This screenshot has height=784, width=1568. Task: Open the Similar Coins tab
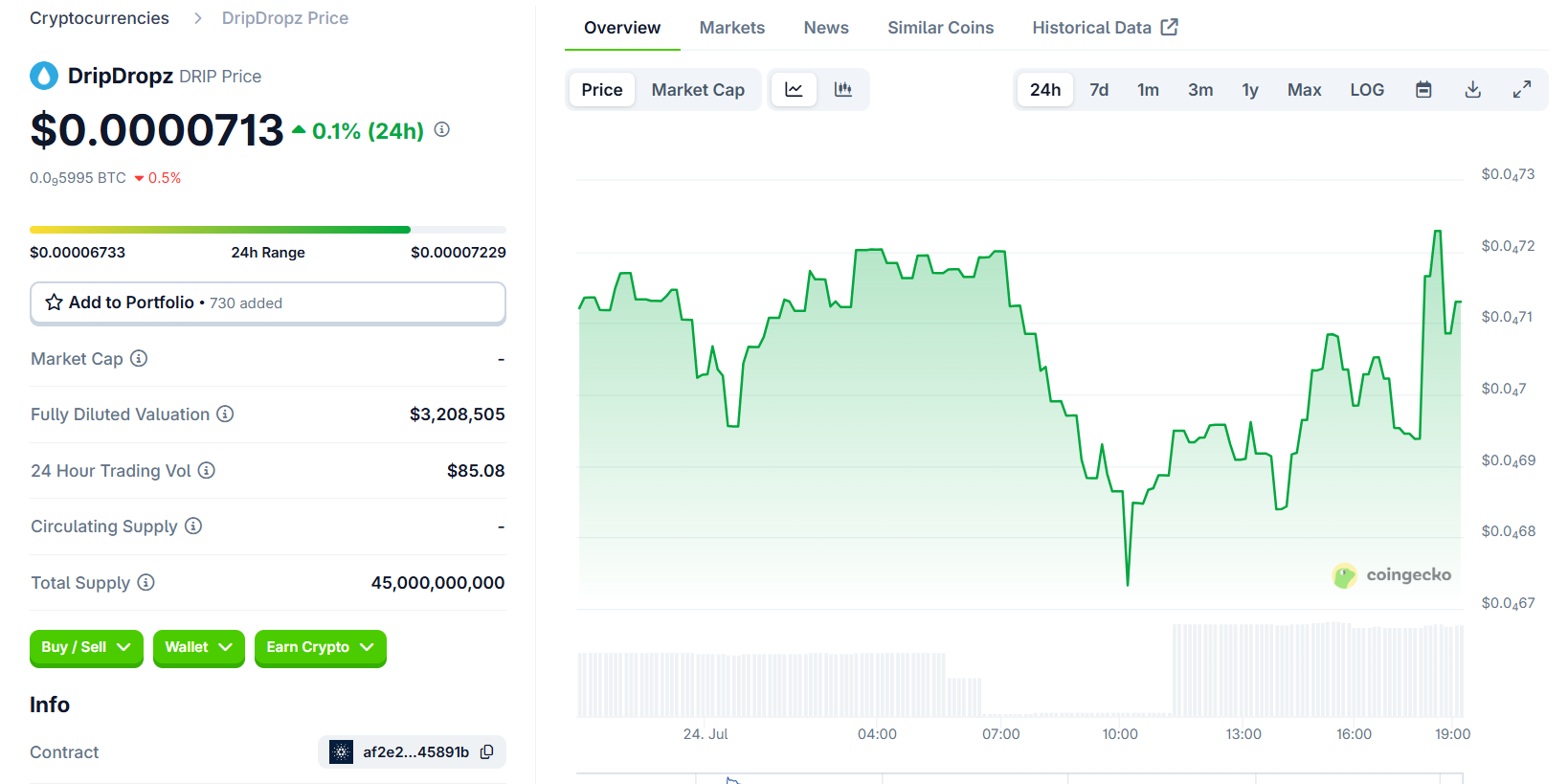click(941, 28)
